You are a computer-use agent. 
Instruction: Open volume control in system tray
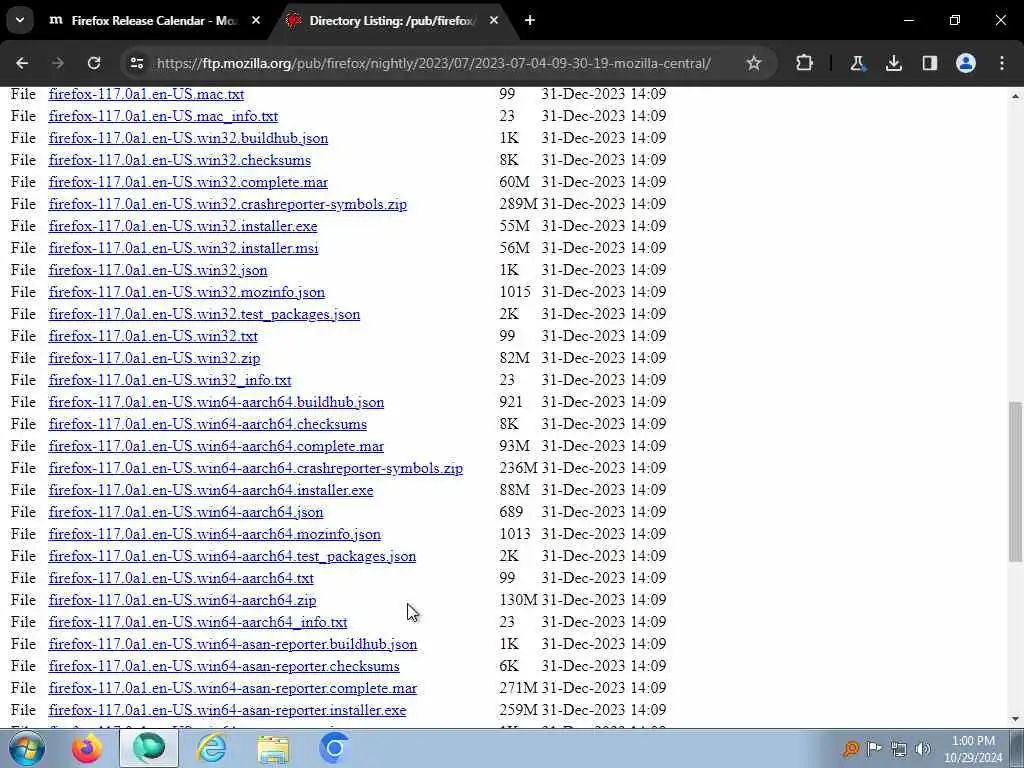coord(922,748)
